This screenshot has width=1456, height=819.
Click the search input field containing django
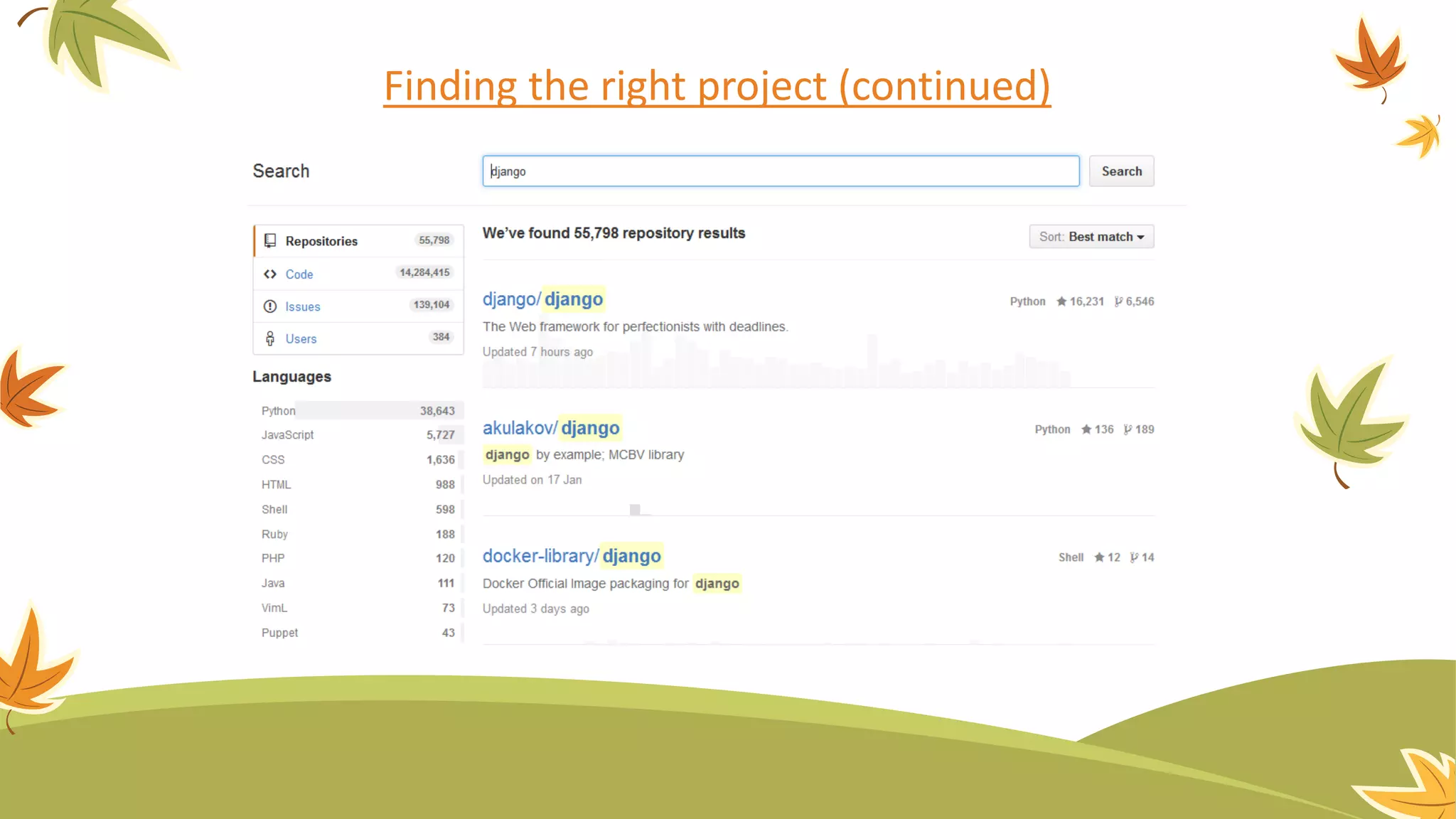(x=780, y=171)
